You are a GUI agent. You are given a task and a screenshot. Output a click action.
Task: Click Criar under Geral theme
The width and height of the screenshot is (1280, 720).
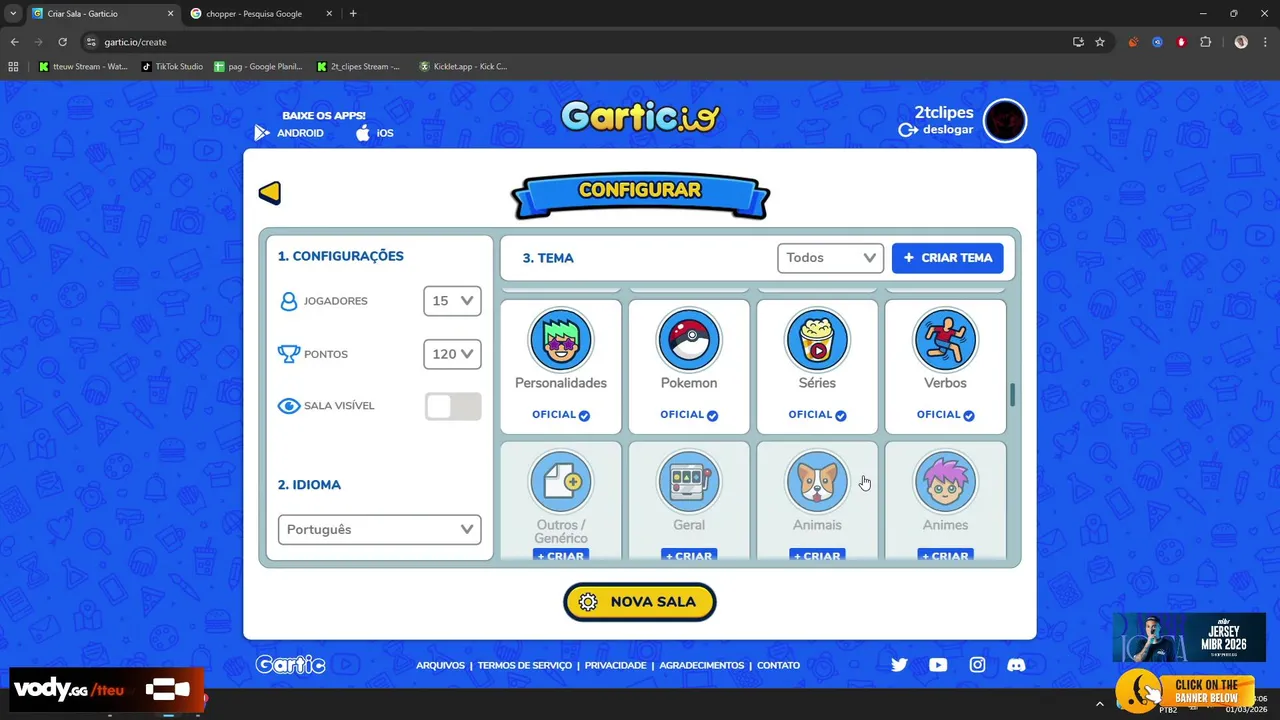[x=689, y=555]
